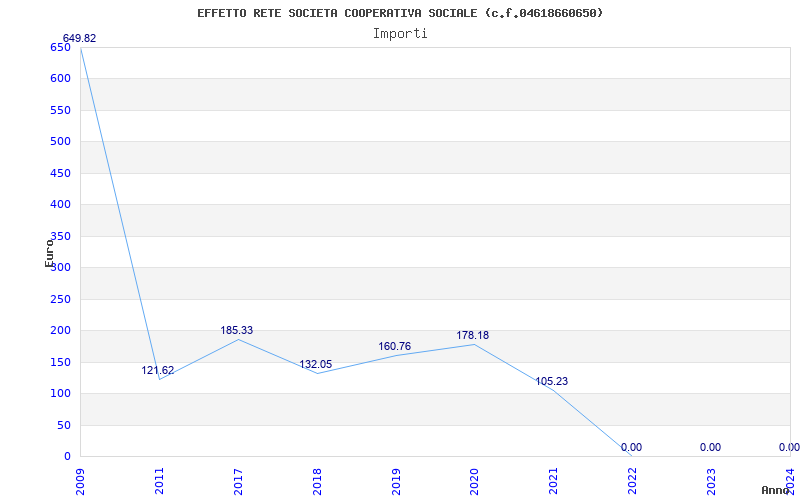Click the 2023 x-axis year label
The image size is (800, 500).
[711, 481]
